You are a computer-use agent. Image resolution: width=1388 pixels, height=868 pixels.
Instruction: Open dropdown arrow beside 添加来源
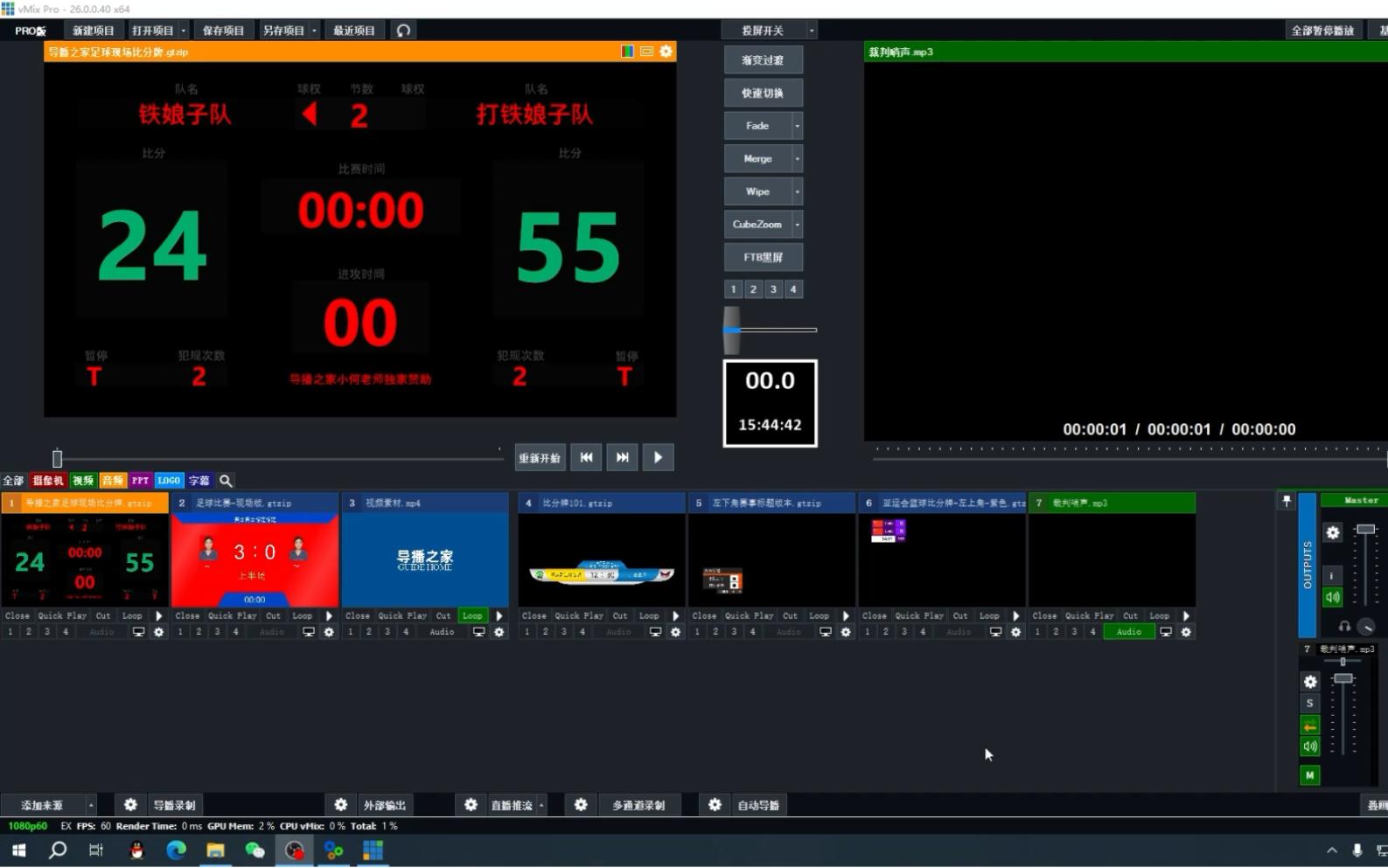(x=91, y=805)
